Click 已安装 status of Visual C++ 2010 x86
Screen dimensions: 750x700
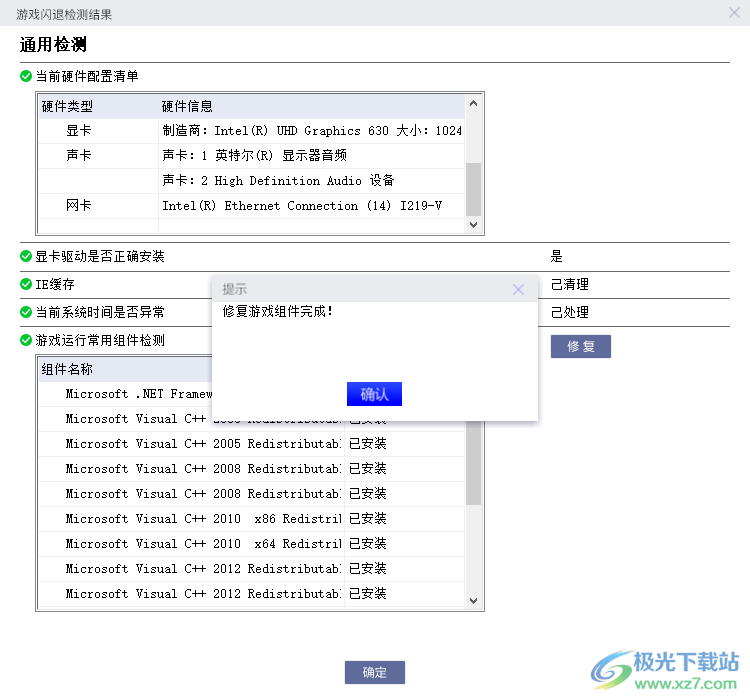click(x=367, y=518)
